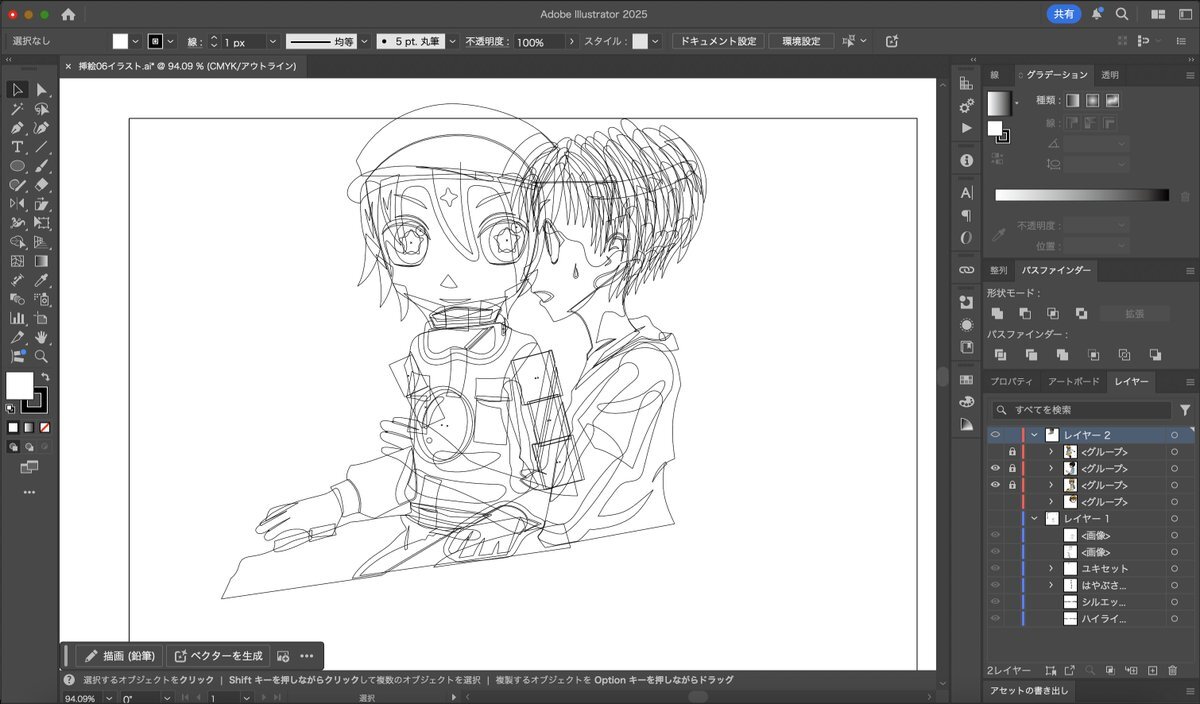Viewport: 1200px width, 704px height.
Task: Toggle visibility of レイヤー 2
Action: [x=995, y=435]
